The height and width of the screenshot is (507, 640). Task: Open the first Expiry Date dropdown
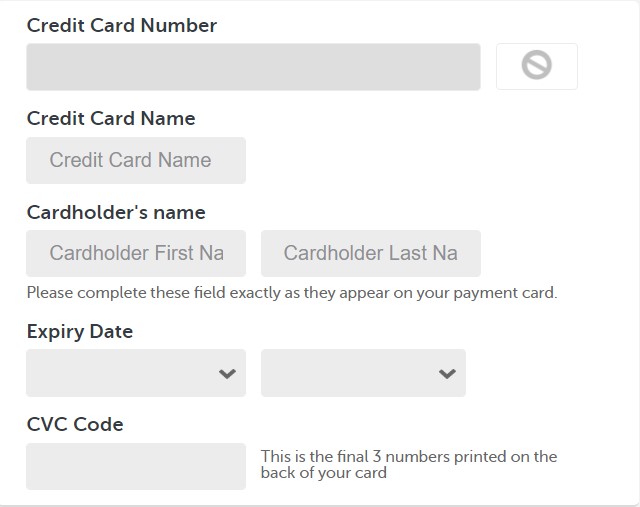[136, 373]
